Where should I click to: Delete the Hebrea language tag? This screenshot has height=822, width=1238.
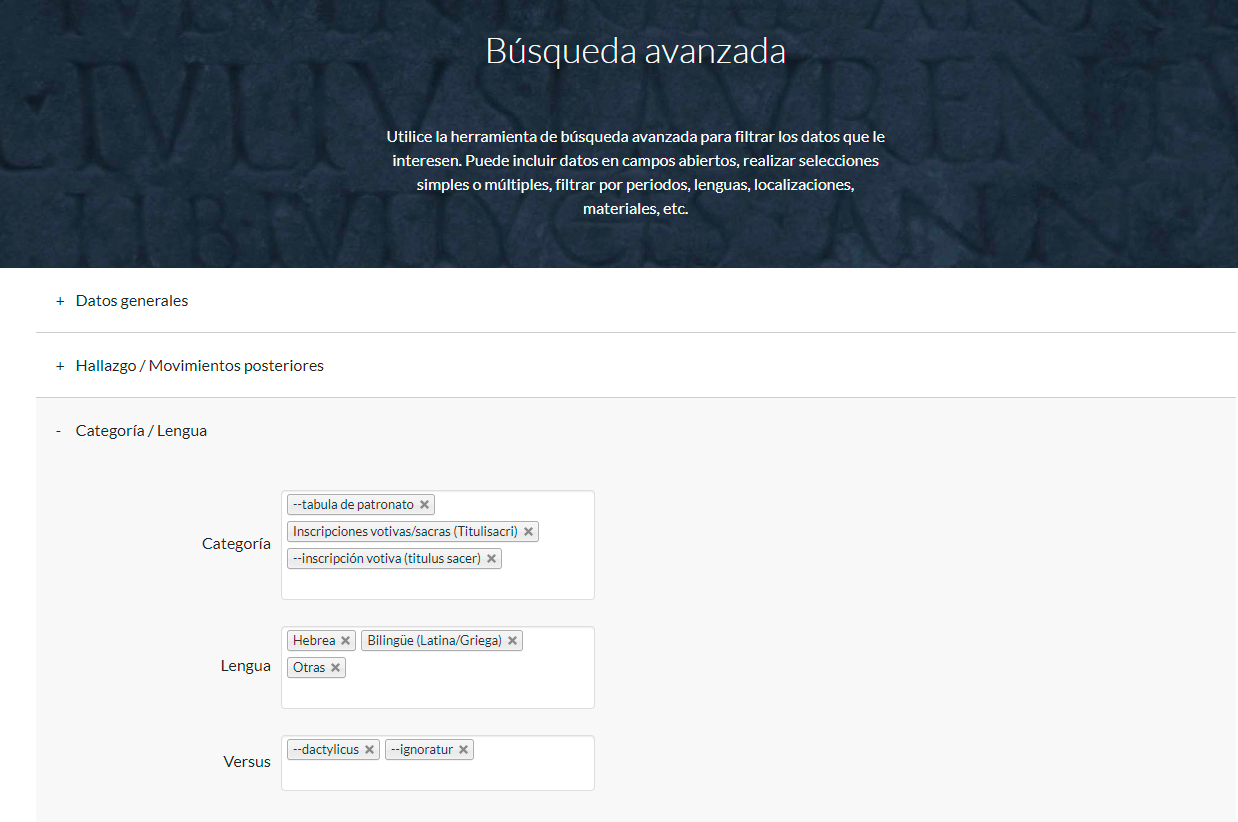point(345,641)
